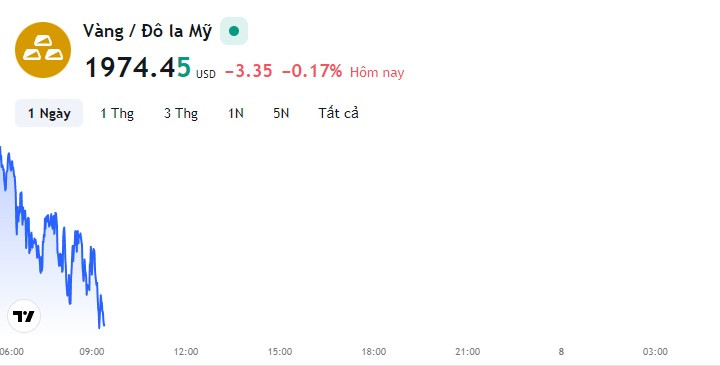The width and height of the screenshot is (720, 366).
Task: Click the 1974.45 current price
Action: 138,68
